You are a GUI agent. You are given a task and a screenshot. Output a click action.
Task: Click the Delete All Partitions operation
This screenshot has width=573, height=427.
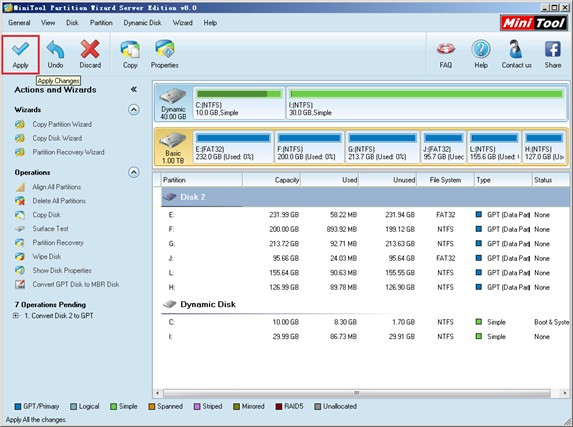(x=59, y=201)
